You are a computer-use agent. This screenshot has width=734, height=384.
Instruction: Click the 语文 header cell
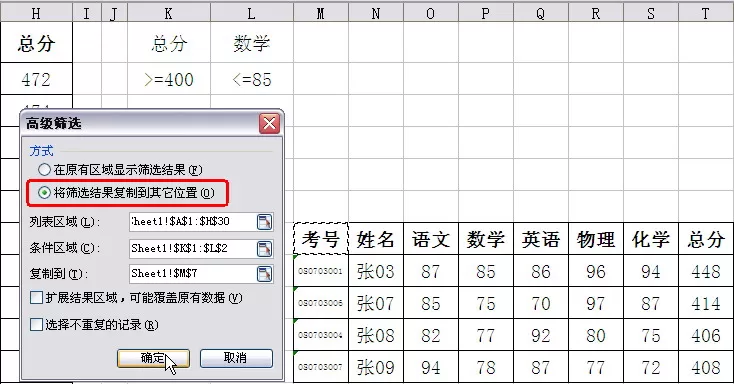[x=431, y=239]
